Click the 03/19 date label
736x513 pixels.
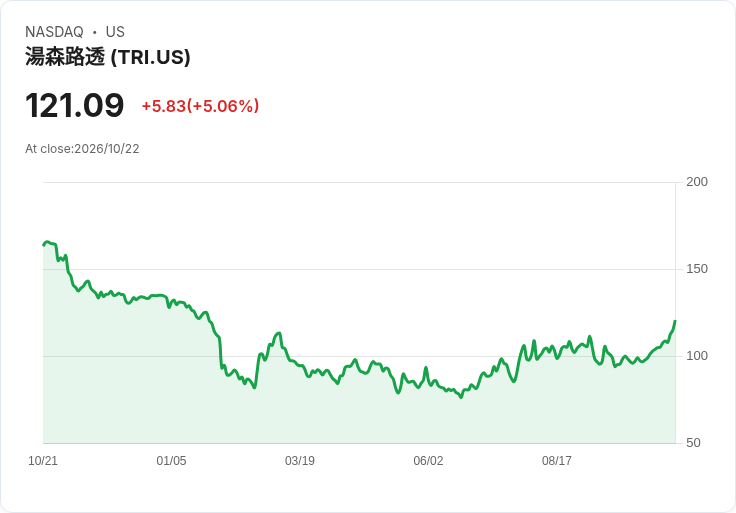(299, 460)
